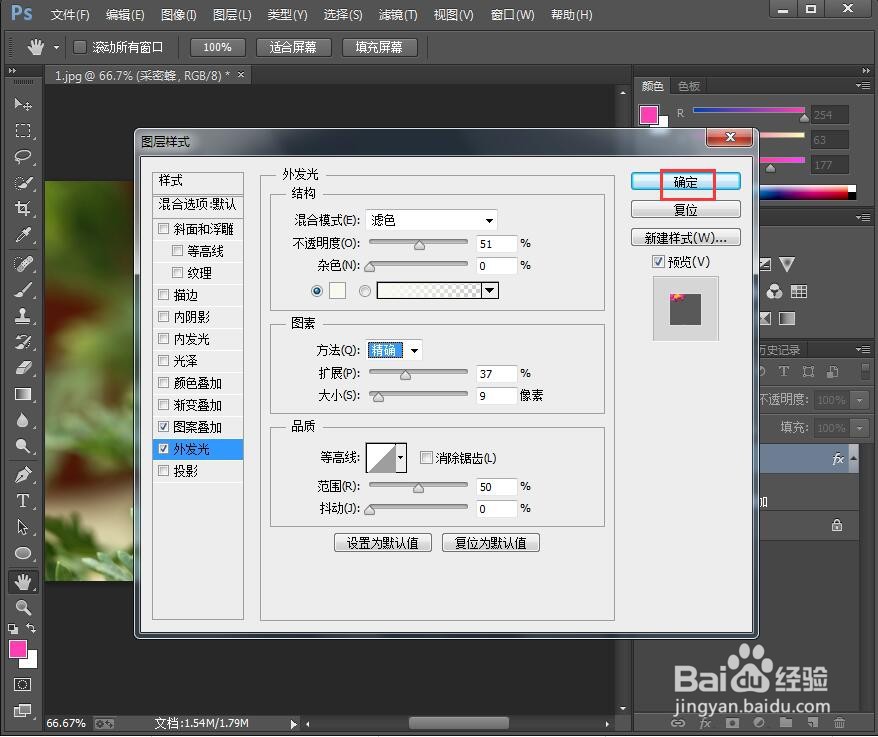Enable the 投影 layer style checkbox

click(x=164, y=470)
